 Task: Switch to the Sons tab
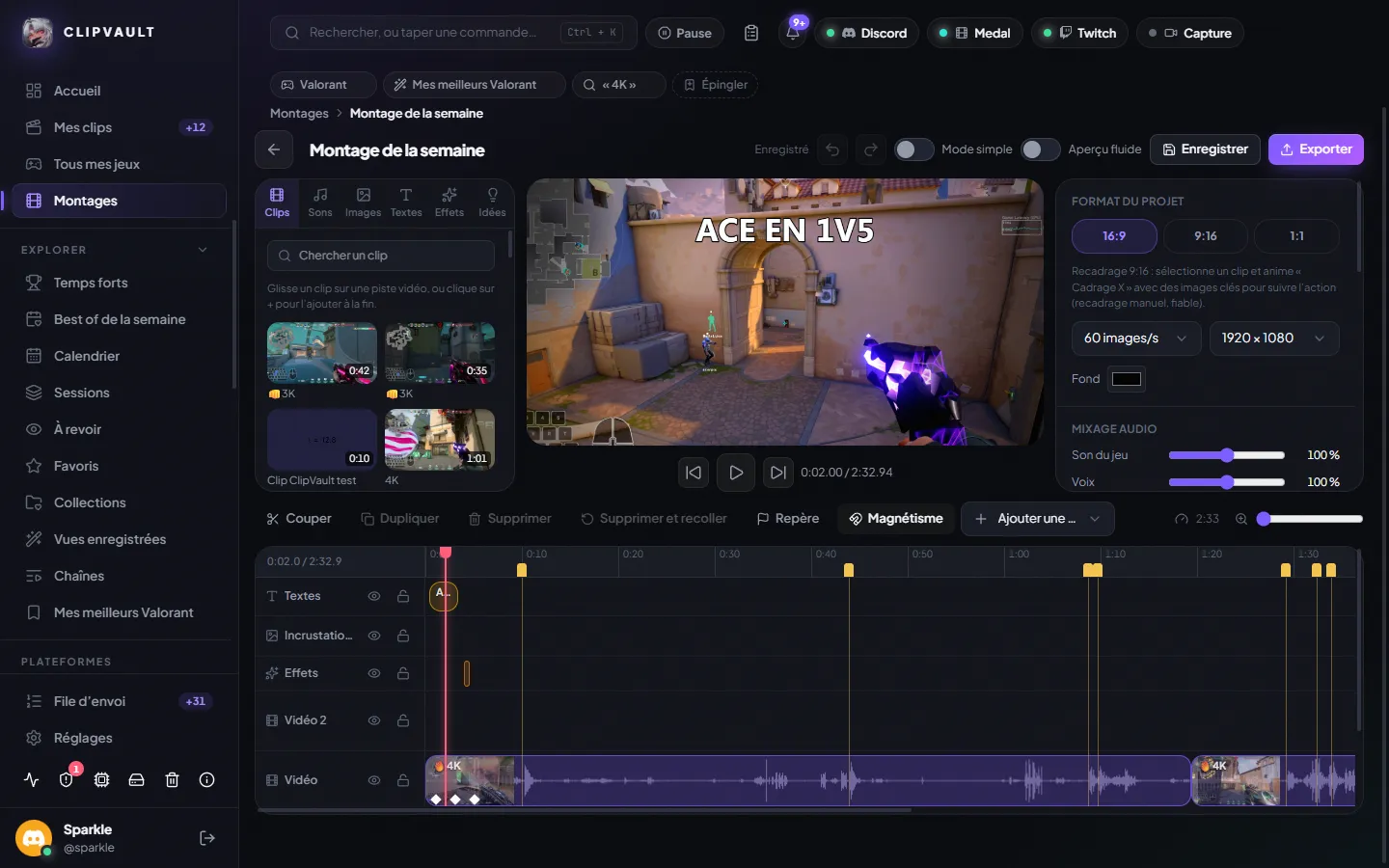click(320, 203)
